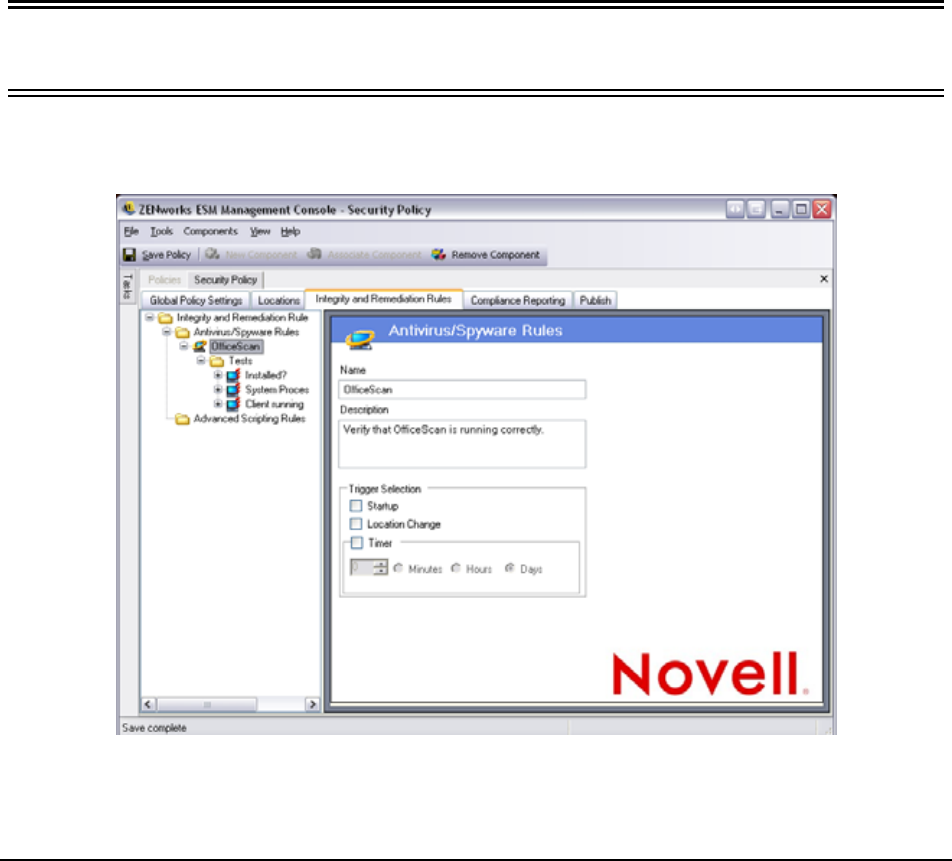Viewport: 952px width, 861px height.
Task: Collapse the Antivirus/Spyware Rules node
Action: pos(166,332)
